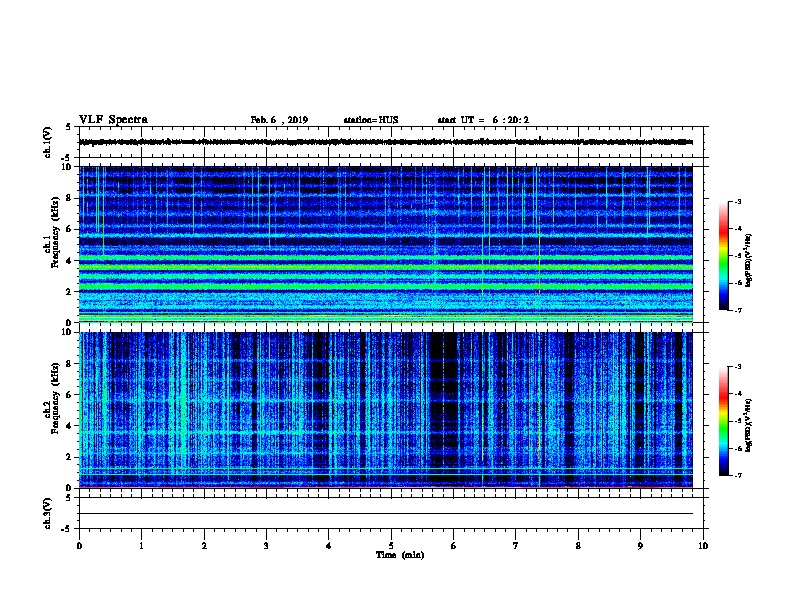
Task: Click the log(PSD) label beside the upper colour bar
Action: (748, 260)
